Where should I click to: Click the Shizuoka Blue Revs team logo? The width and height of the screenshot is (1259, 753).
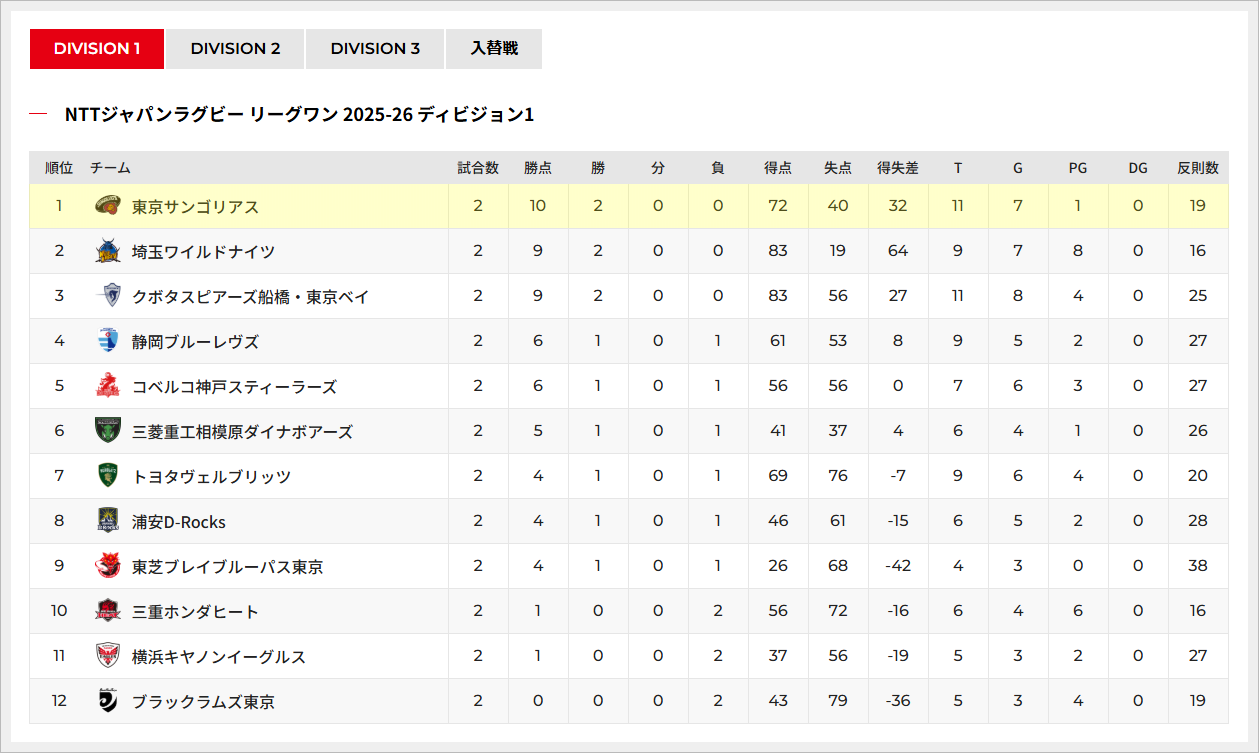click(x=108, y=341)
